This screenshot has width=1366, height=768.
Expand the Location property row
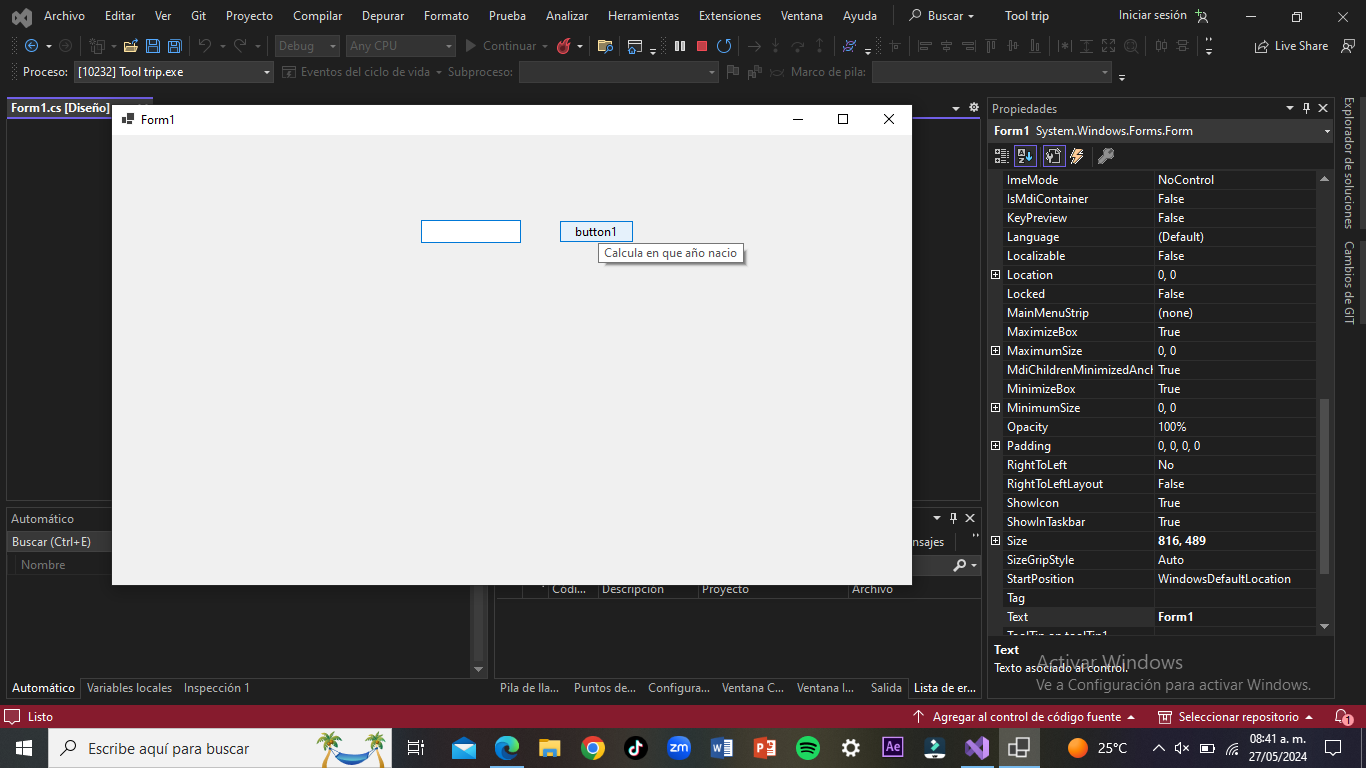995,275
